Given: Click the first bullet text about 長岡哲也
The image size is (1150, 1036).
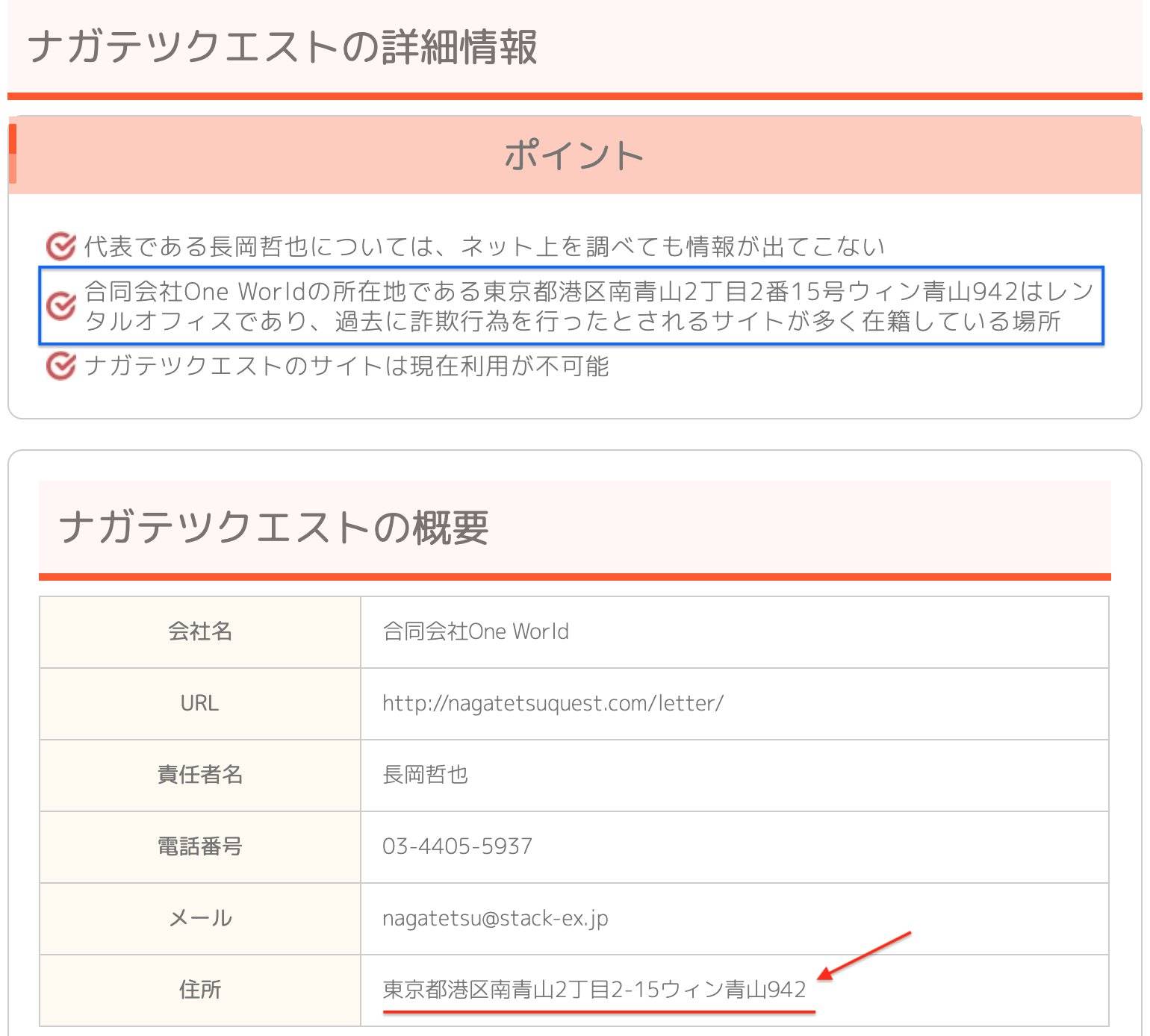Looking at the screenshot, I should click(x=484, y=246).
